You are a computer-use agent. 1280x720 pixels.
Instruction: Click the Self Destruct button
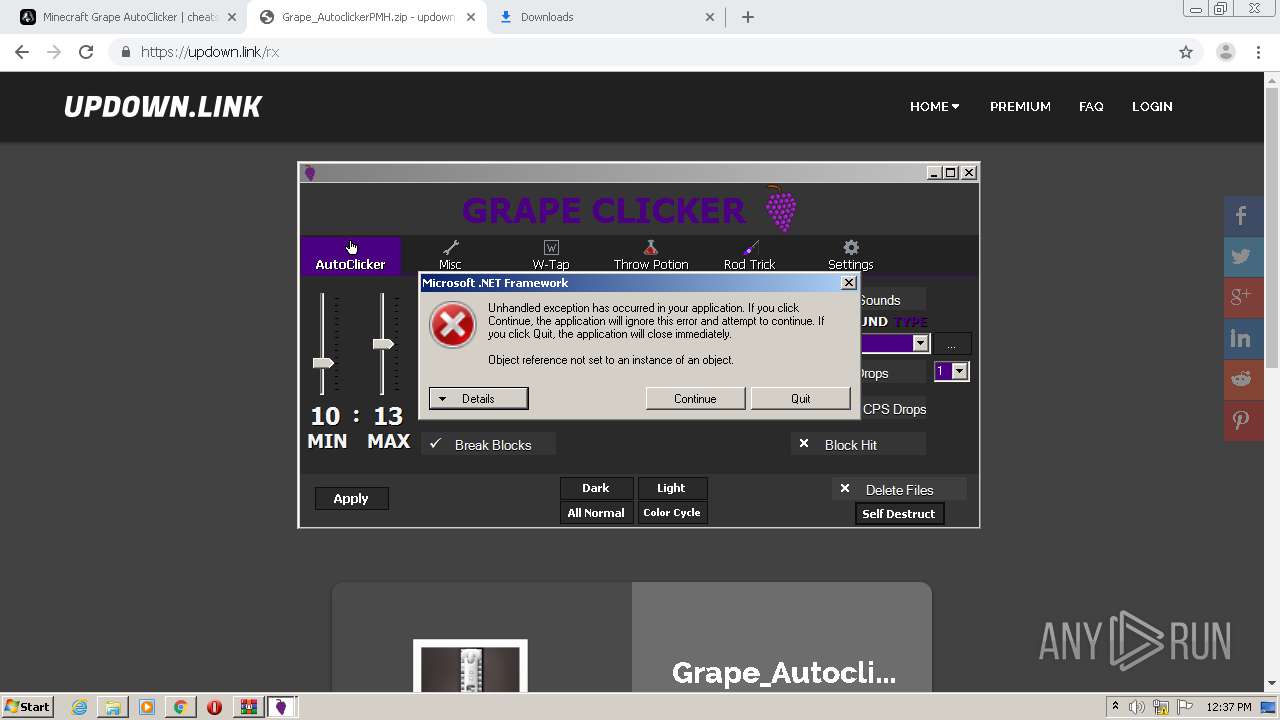point(899,514)
